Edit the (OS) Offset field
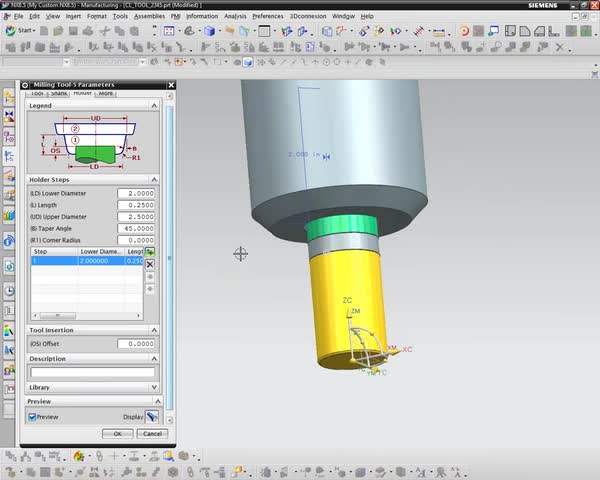 [x=136, y=344]
